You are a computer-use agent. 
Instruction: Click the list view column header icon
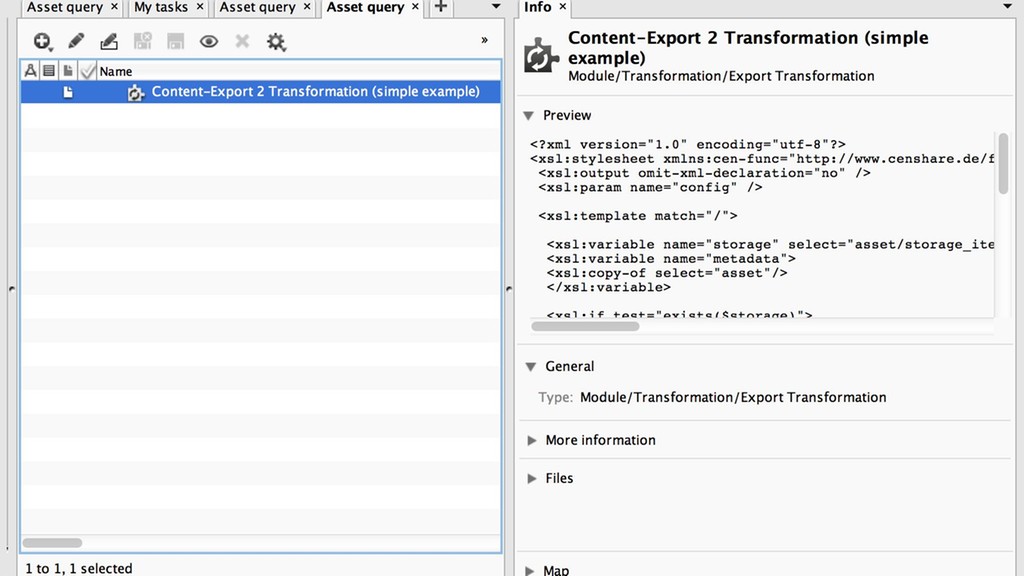coord(48,70)
